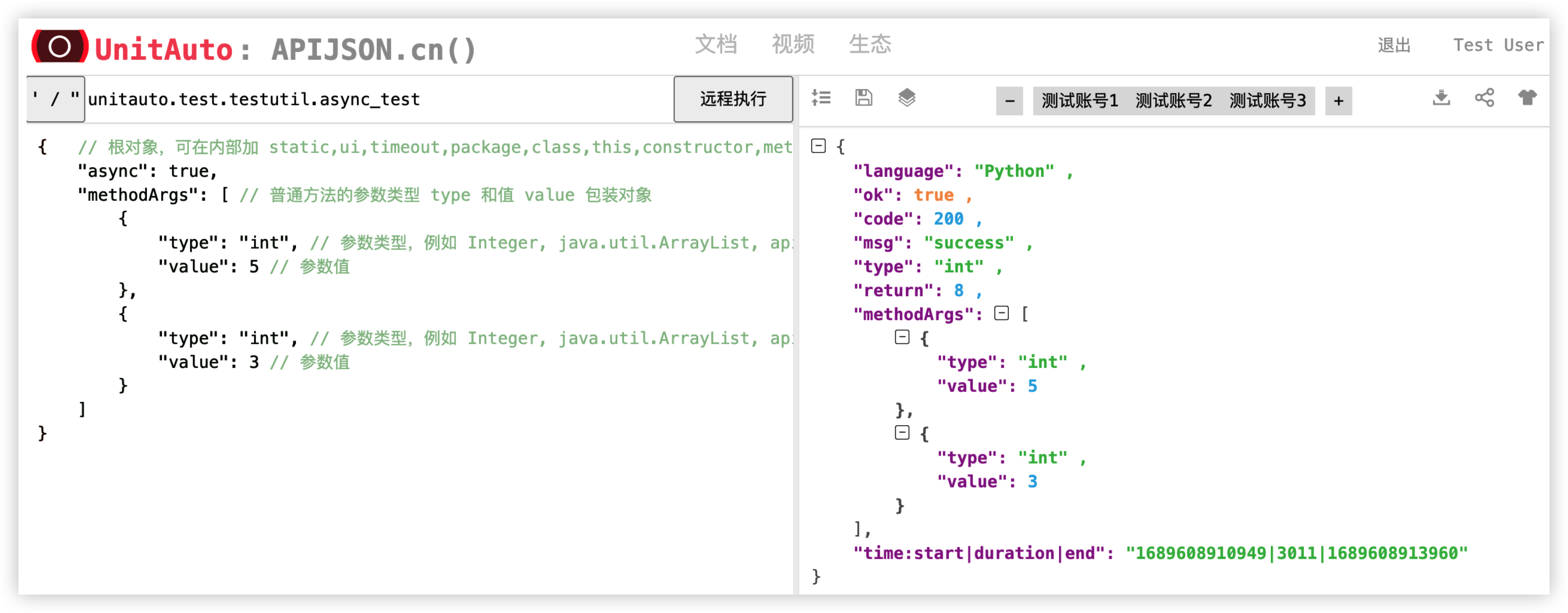This screenshot has width=1568, height=613.
Task: Focus the unitauto.test.testutil.async_test path field
Action: [x=378, y=99]
